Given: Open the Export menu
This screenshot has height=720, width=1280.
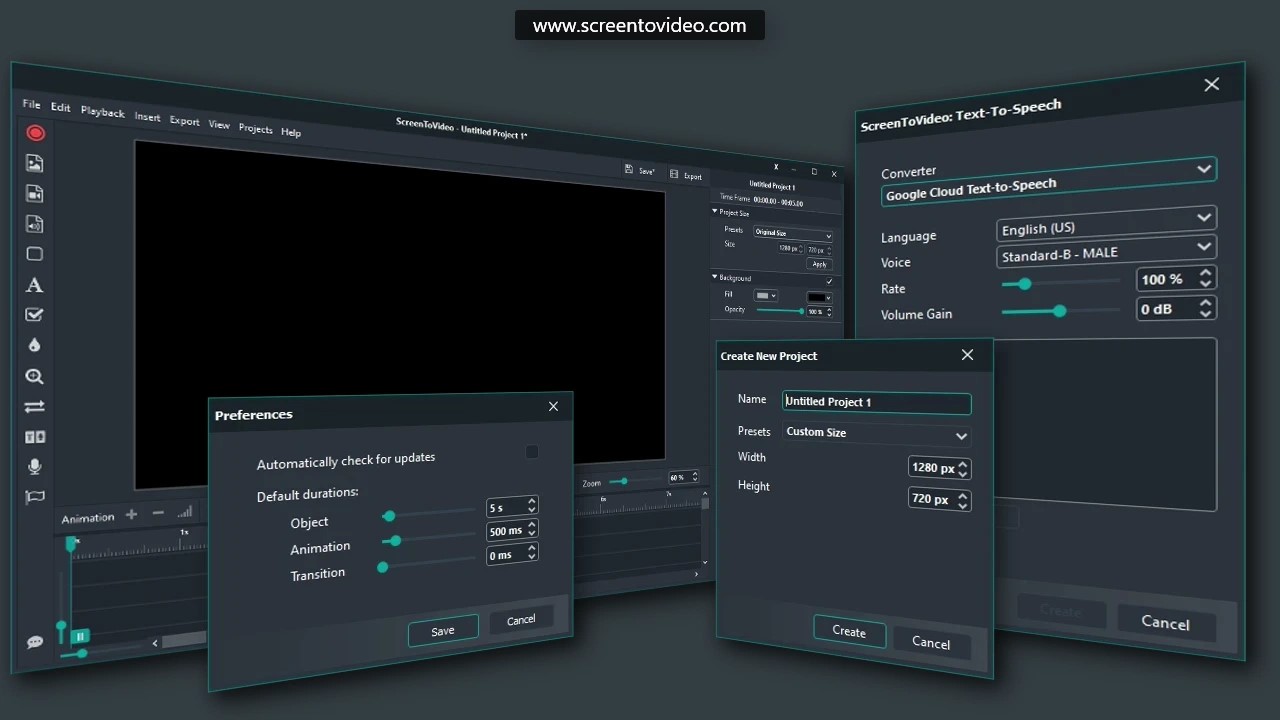Looking at the screenshot, I should (x=185, y=121).
